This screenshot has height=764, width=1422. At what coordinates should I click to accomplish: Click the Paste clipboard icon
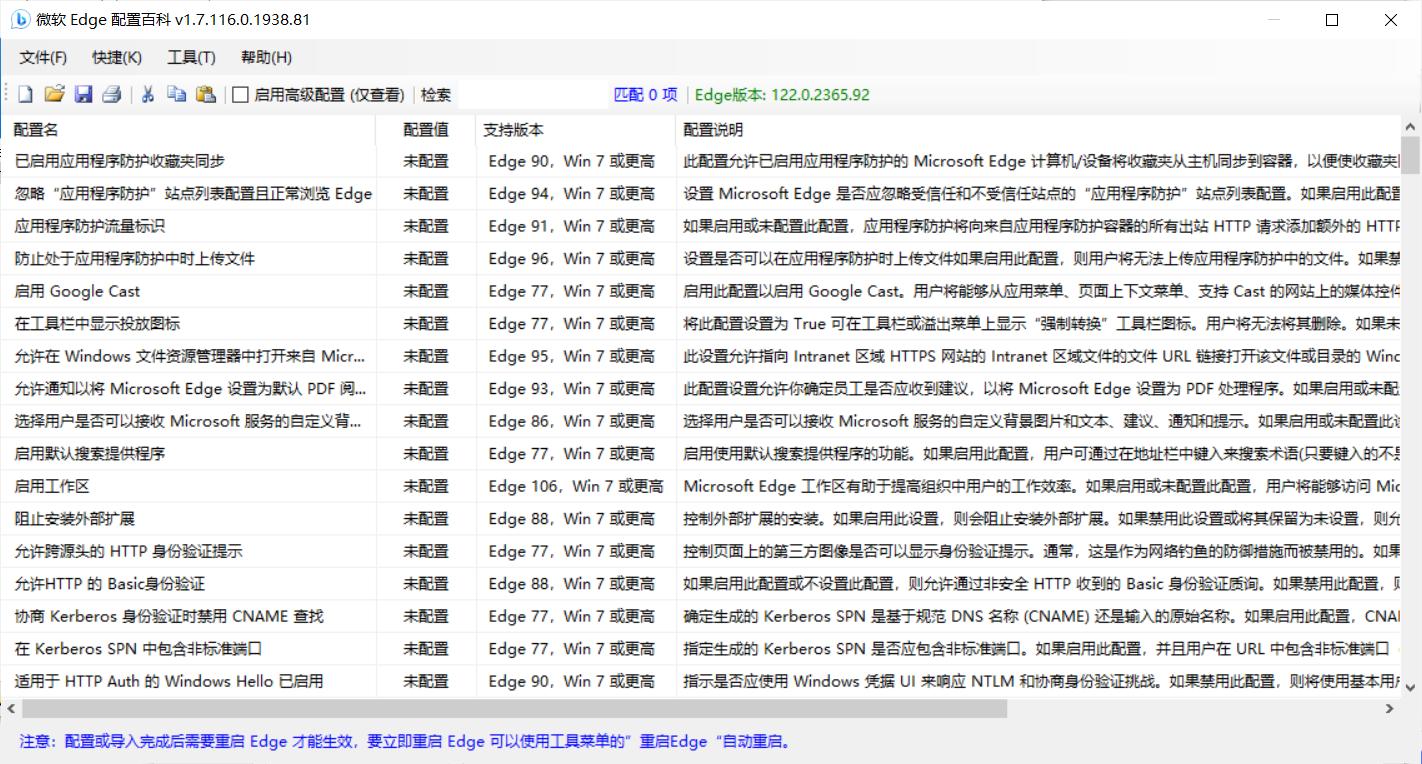pos(206,95)
